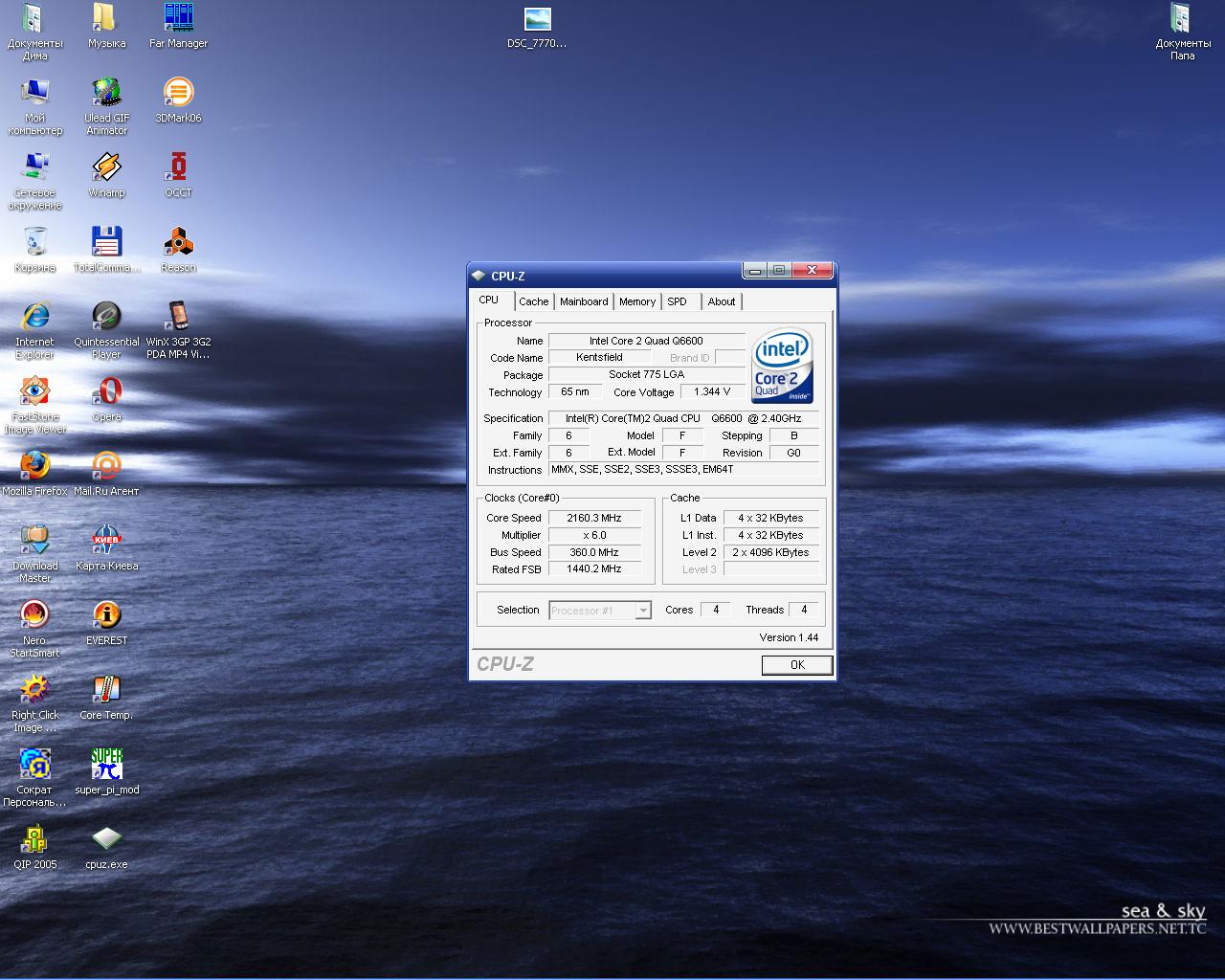Switch to the About tab

pyautogui.click(x=722, y=301)
